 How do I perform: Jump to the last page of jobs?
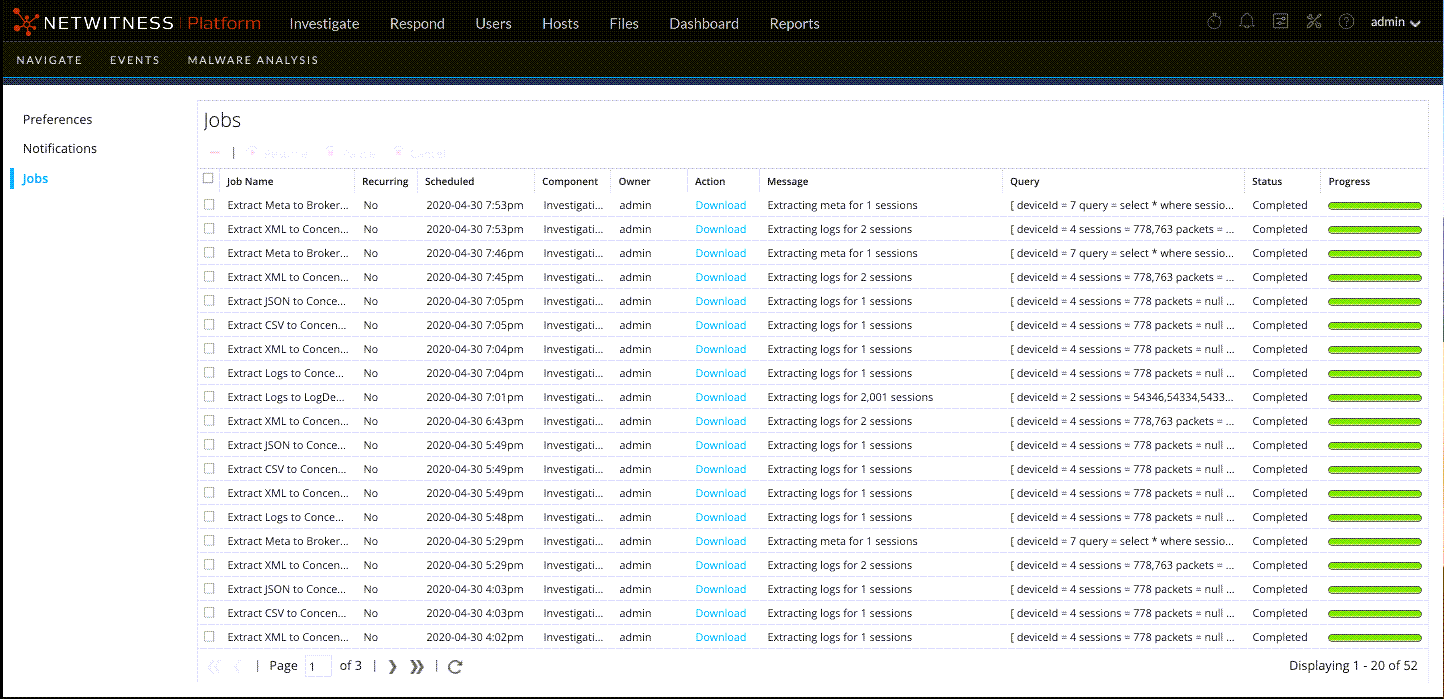pos(417,666)
